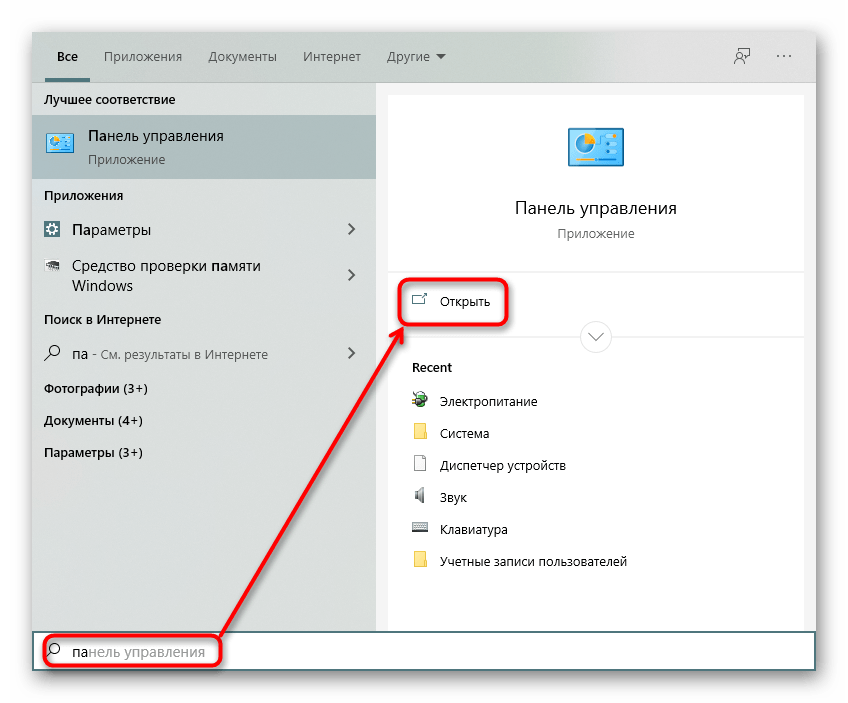
Task: Select the Интернет tab
Action: point(332,57)
